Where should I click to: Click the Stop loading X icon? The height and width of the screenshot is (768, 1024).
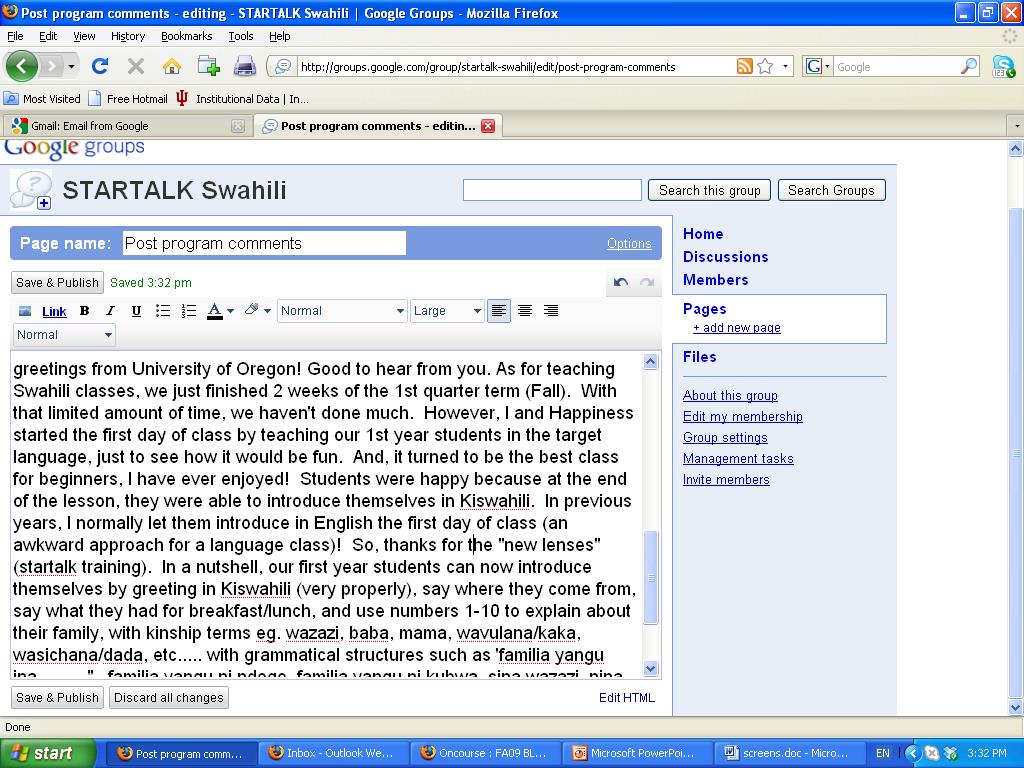click(x=136, y=66)
